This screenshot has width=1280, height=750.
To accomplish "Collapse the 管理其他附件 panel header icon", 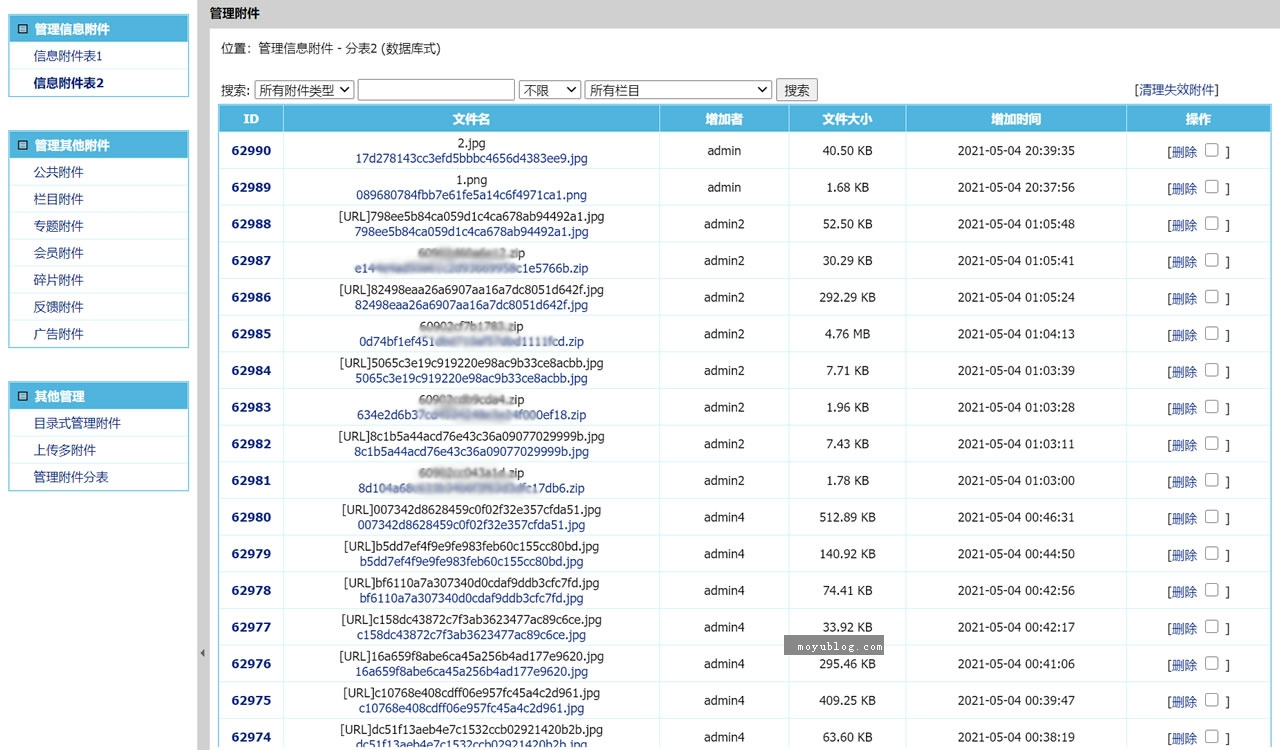I will [x=24, y=144].
